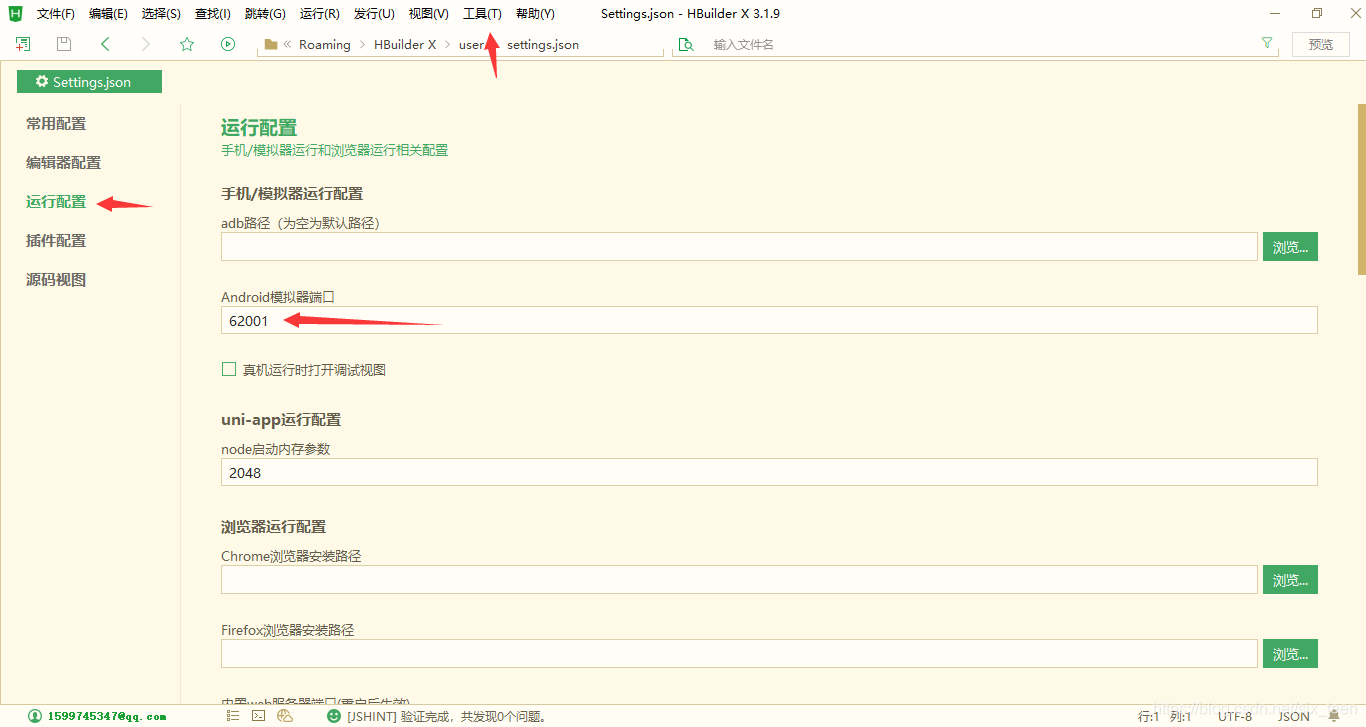Click the new file toolbar icon
The height and width of the screenshot is (727, 1366).
[23, 44]
